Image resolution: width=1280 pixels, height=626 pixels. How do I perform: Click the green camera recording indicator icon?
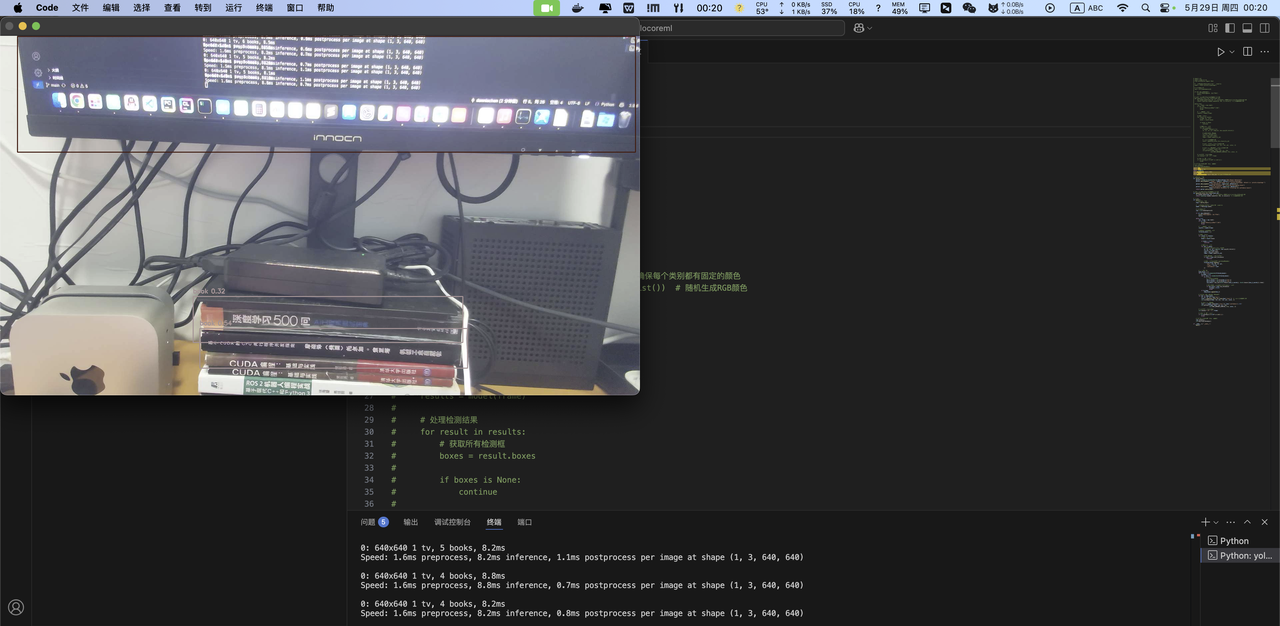[x=546, y=8]
